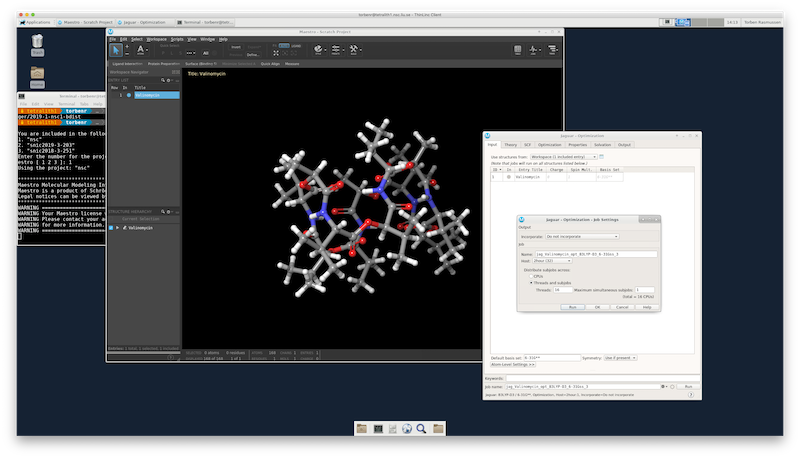Open terminal icon in bottom dock
The image size is (800, 458).
tap(378, 429)
